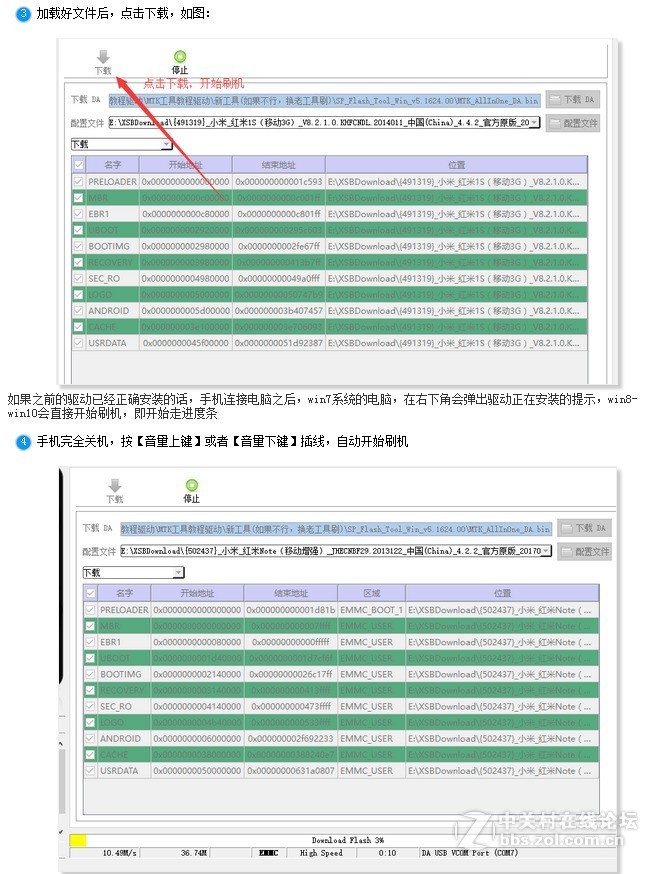Click the 开始地址 column header in the 红米1S table
Viewport: 661px width, 874px height.
tap(186, 165)
